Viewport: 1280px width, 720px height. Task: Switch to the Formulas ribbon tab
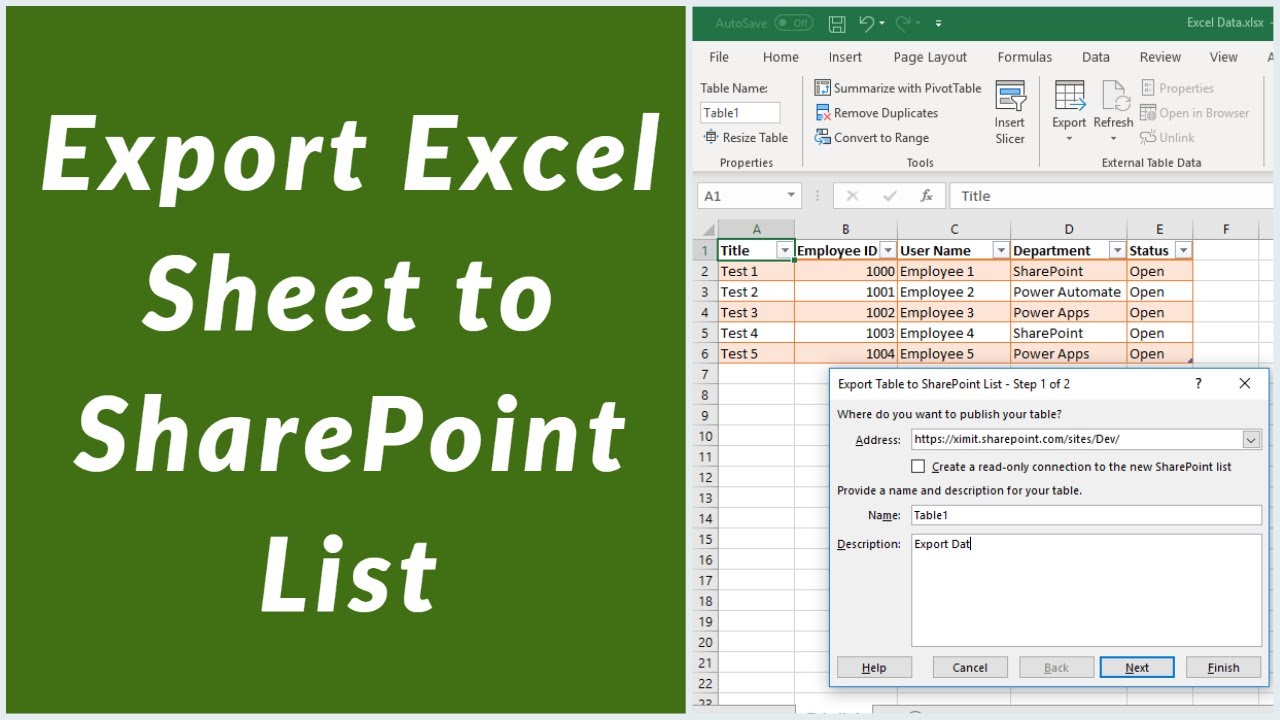coord(1024,57)
